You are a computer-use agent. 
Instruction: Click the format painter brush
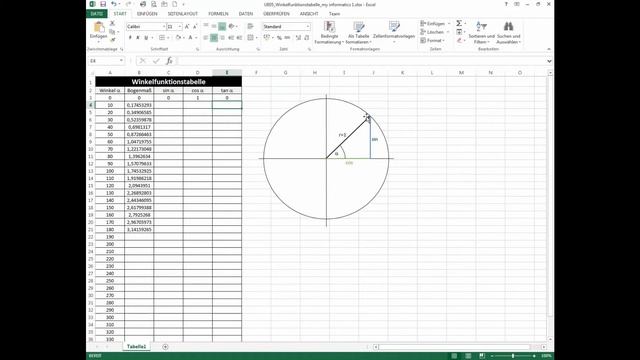pos(113,40)
